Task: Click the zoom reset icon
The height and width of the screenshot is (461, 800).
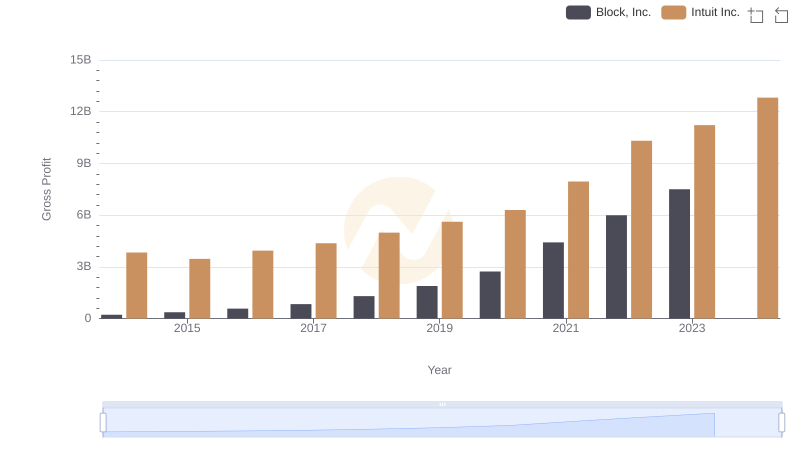Action: [x=781, y=15]
